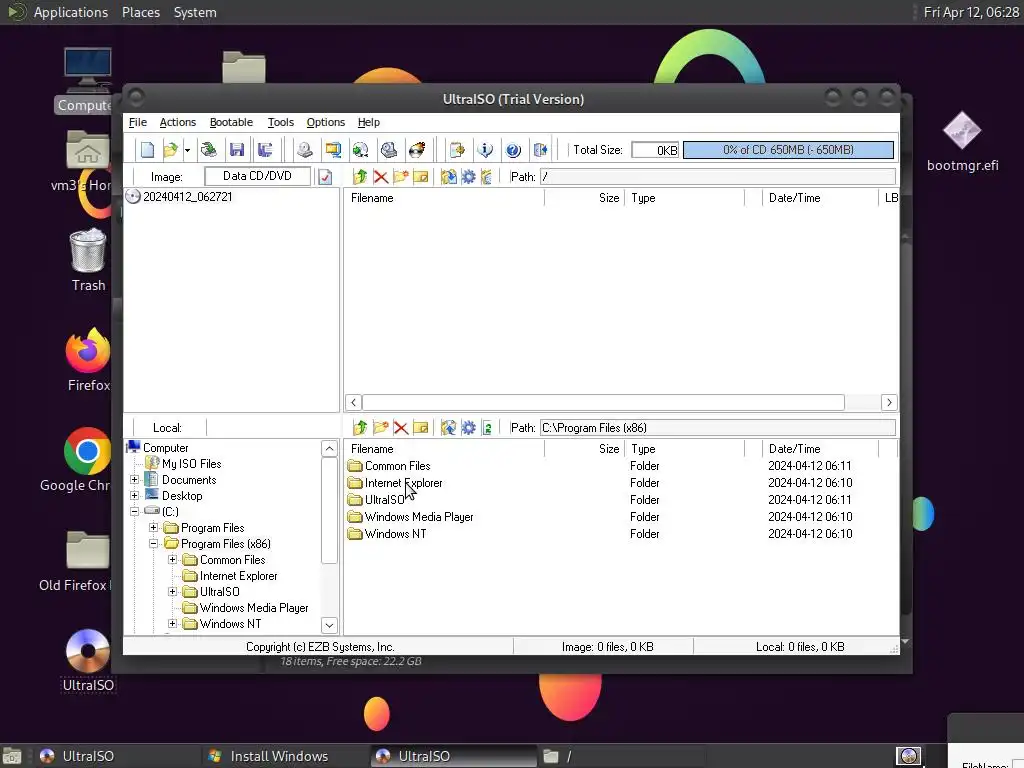Click the green refresh icon in local toolbar
The width and height of the screenshot is (1024, 768).
pyautogui.click(x=487, y=428)
